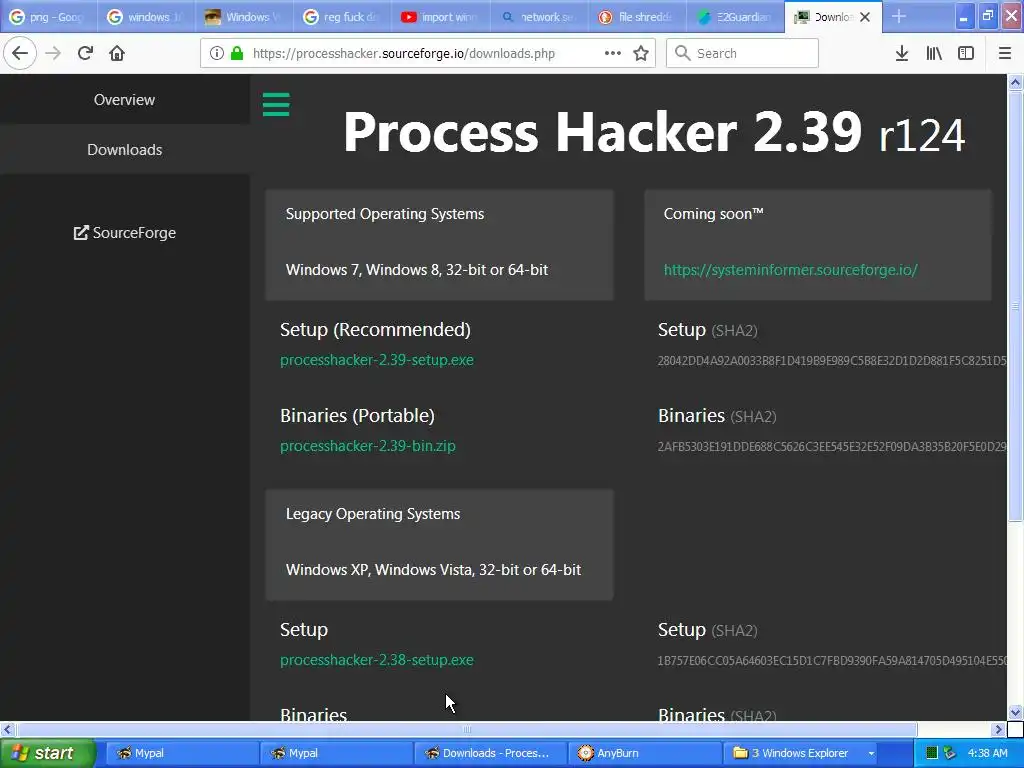Switch to the 'windows' Google tab

[x=146, y=17]
